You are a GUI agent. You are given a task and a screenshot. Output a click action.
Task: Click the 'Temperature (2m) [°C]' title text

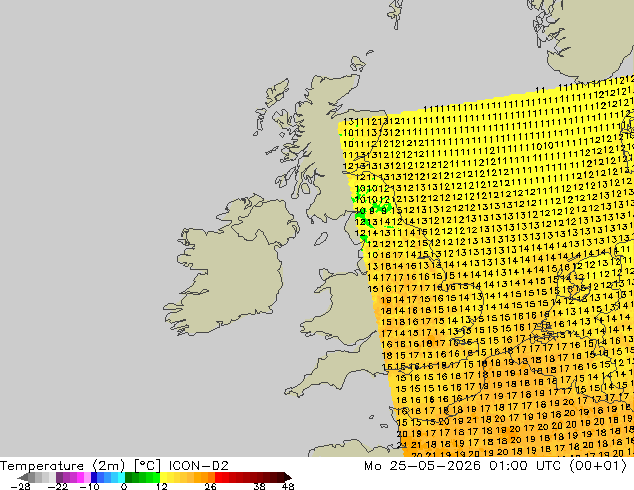(80, 466)
